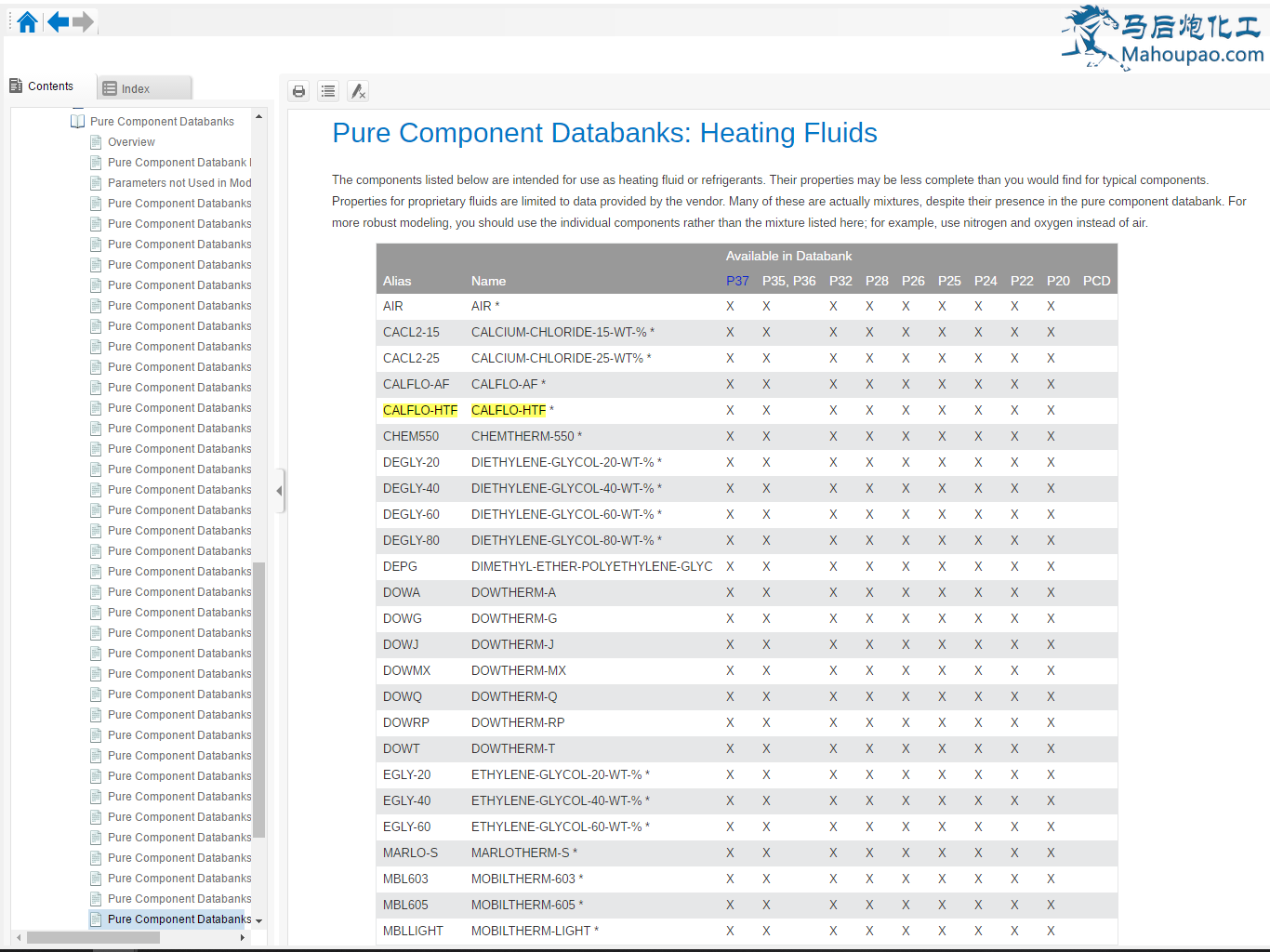Select the highlighted CALFLO-HTF name

509,410
